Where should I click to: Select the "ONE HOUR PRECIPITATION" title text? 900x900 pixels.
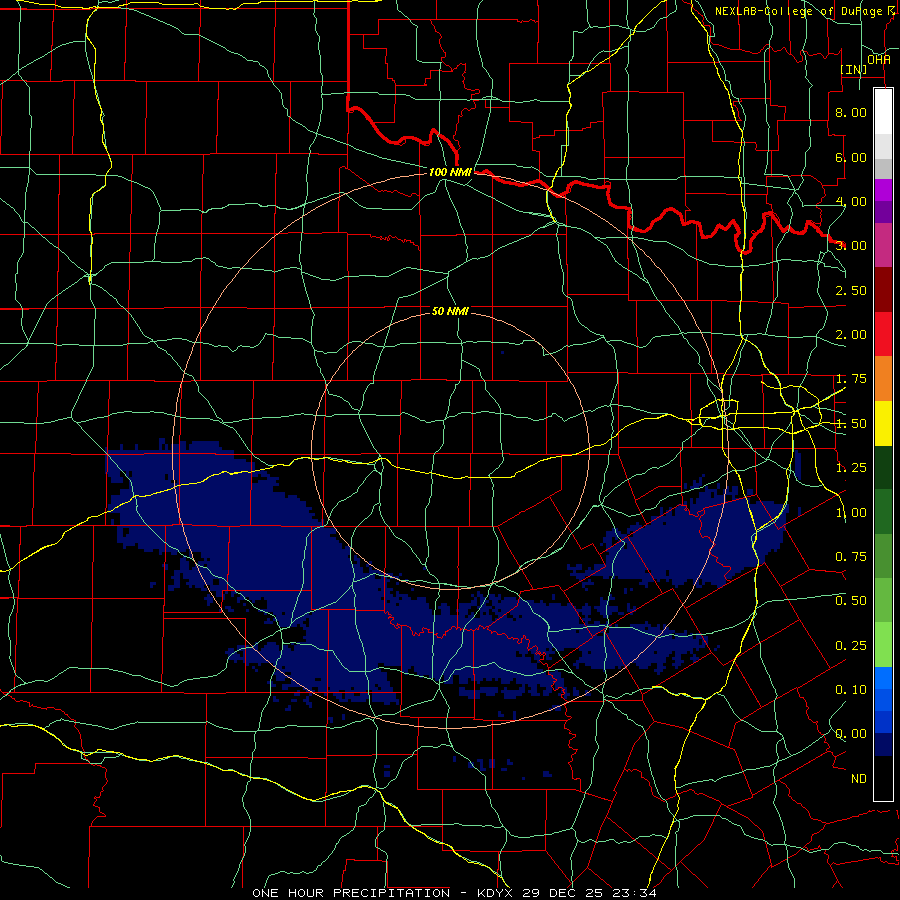(351, 893)
